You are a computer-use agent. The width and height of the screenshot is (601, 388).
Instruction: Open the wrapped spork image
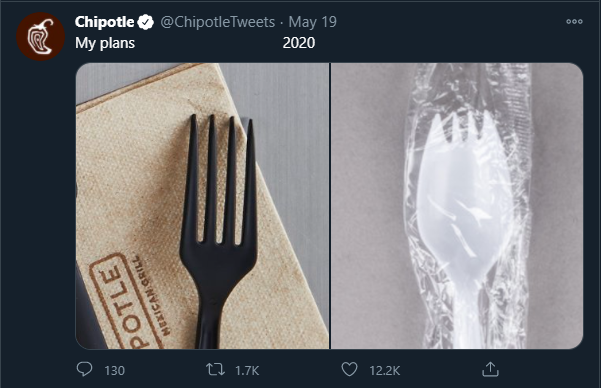click(x=457, y=206)
